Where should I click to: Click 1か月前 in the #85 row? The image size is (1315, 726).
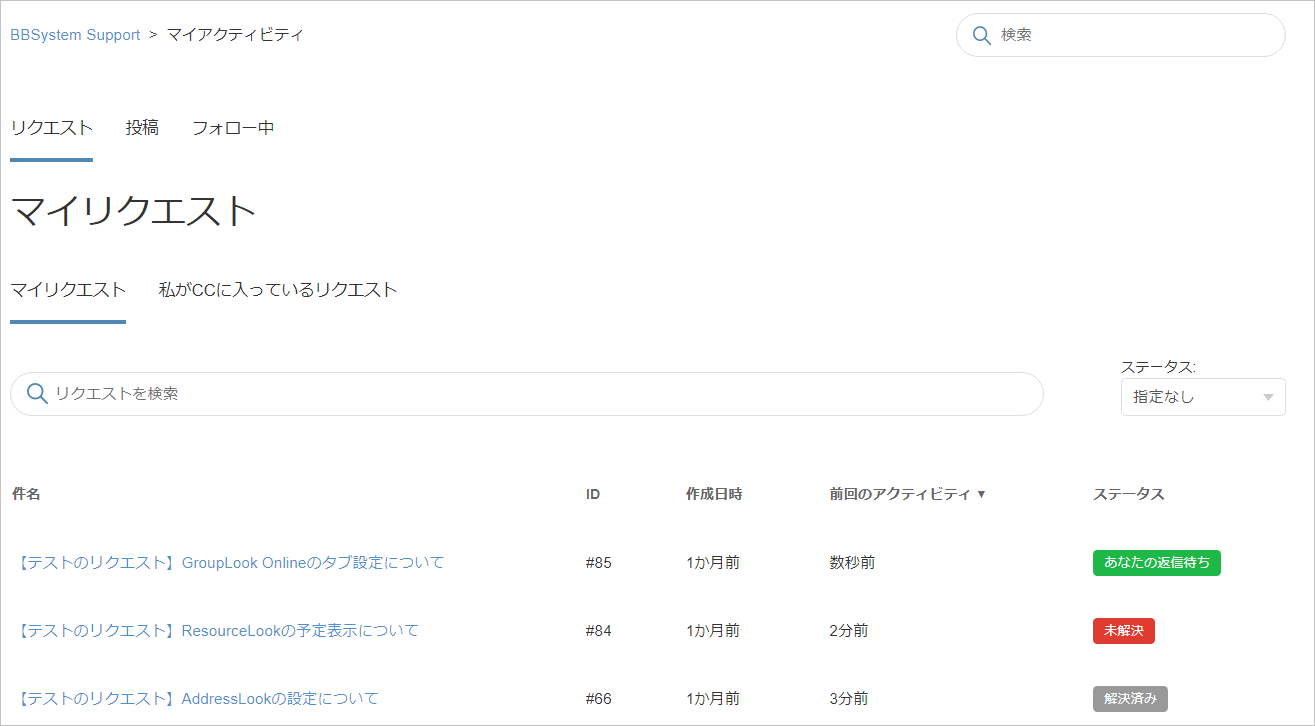(713, 563)
